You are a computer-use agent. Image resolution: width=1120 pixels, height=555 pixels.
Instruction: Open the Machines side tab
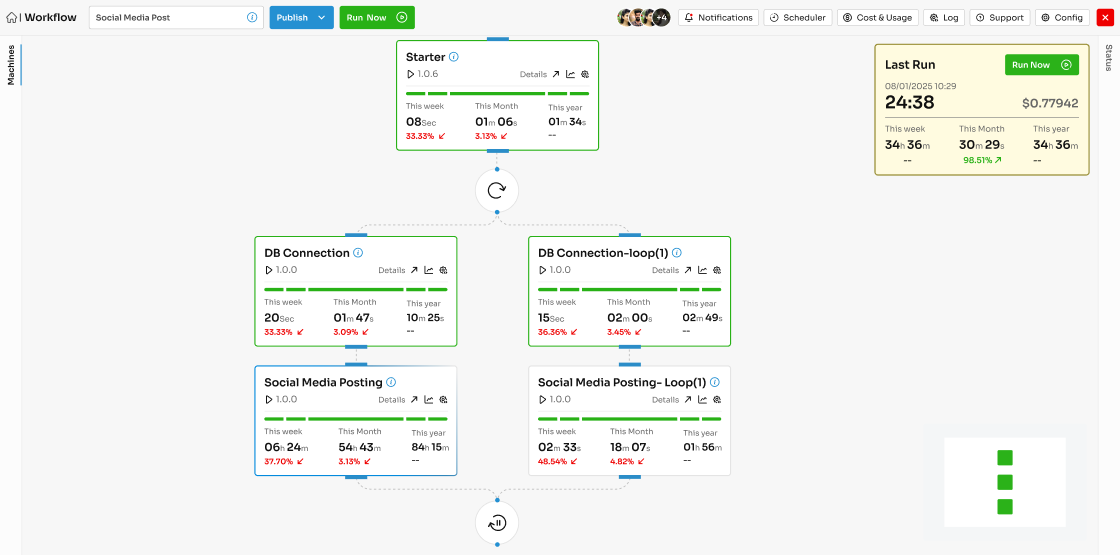tap(11, 65)
